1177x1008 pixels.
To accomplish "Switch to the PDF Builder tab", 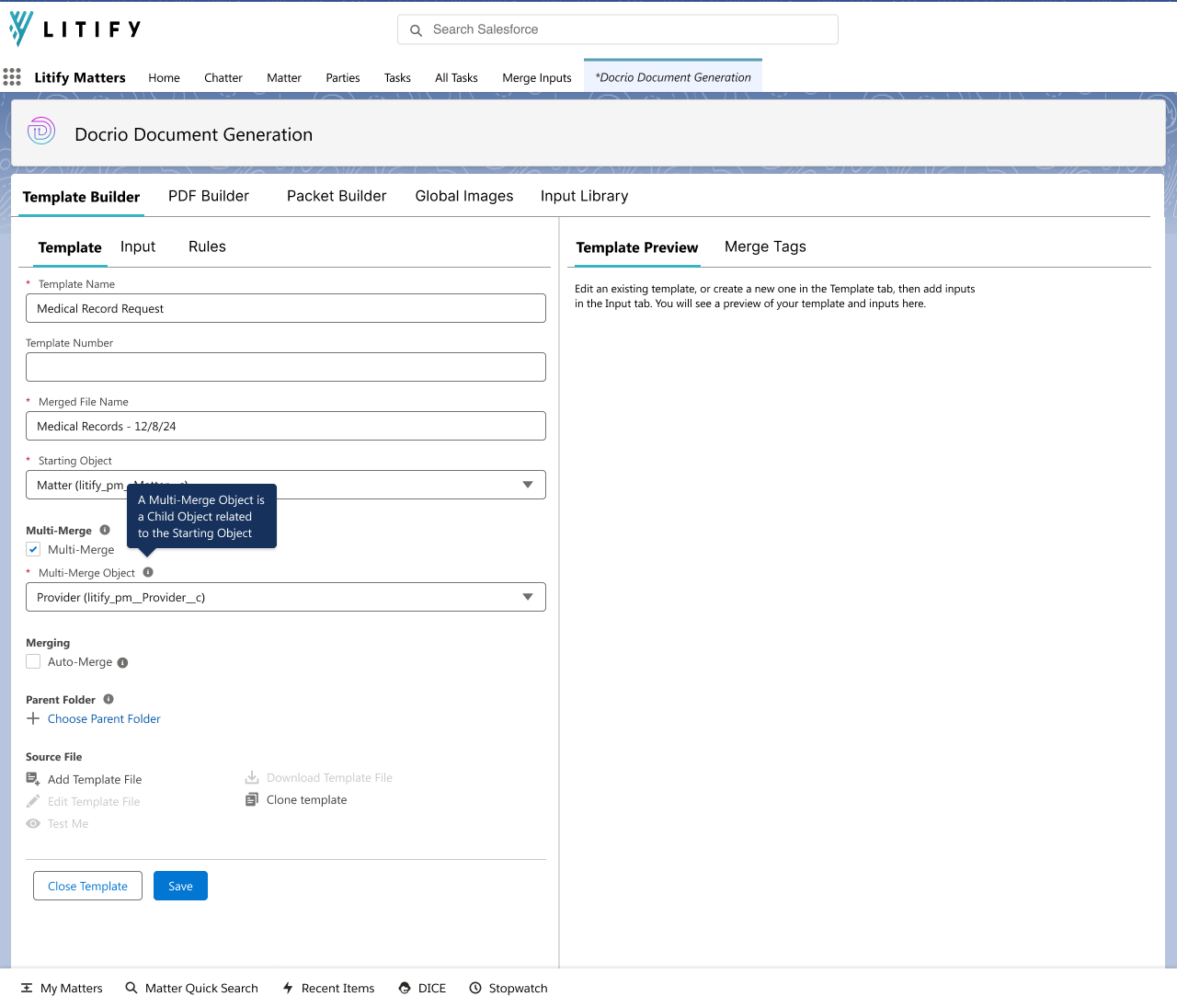I will 209,196.
